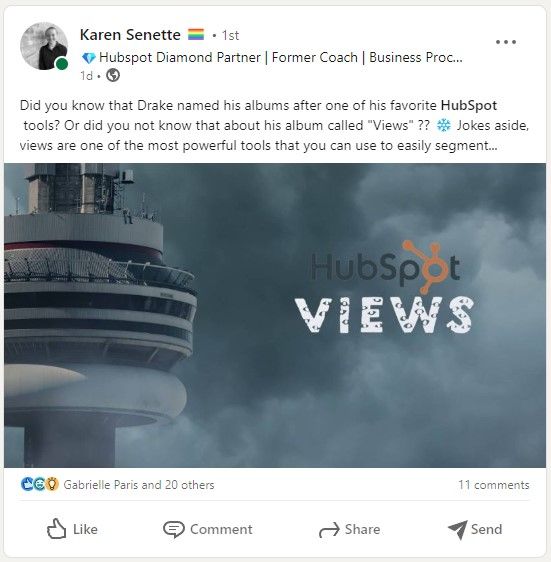
Task: Open the Share options
Action: point(350,529)
